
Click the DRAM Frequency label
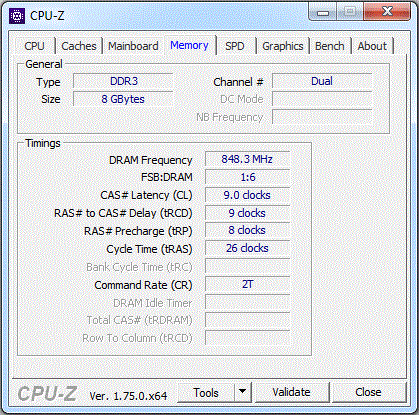tap(151, 160)
